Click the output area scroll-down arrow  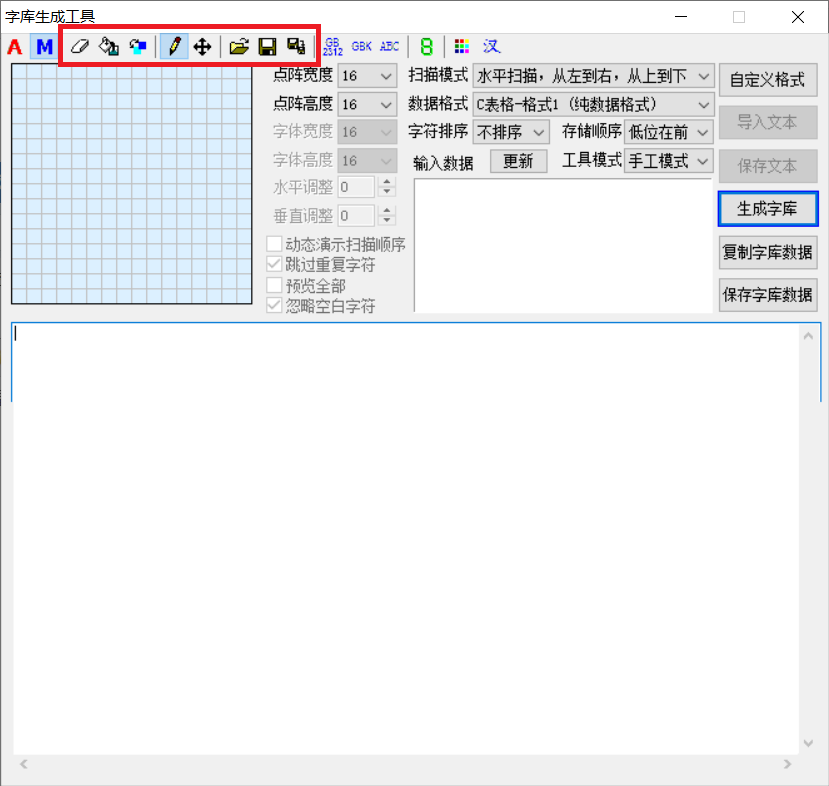click(x=808, y=743)
